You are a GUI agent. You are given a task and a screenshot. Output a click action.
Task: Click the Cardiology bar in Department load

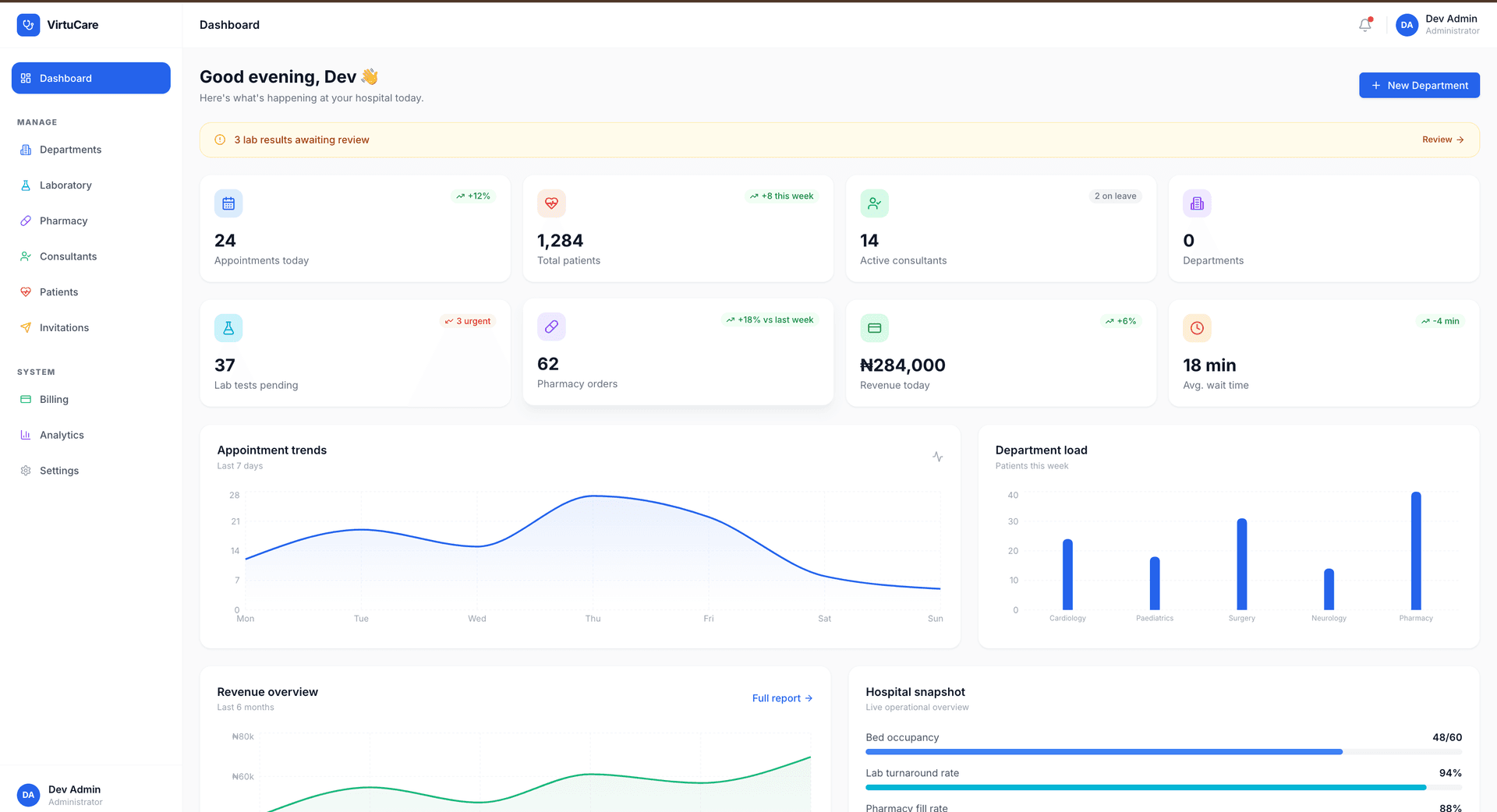tap(1067, 574)
